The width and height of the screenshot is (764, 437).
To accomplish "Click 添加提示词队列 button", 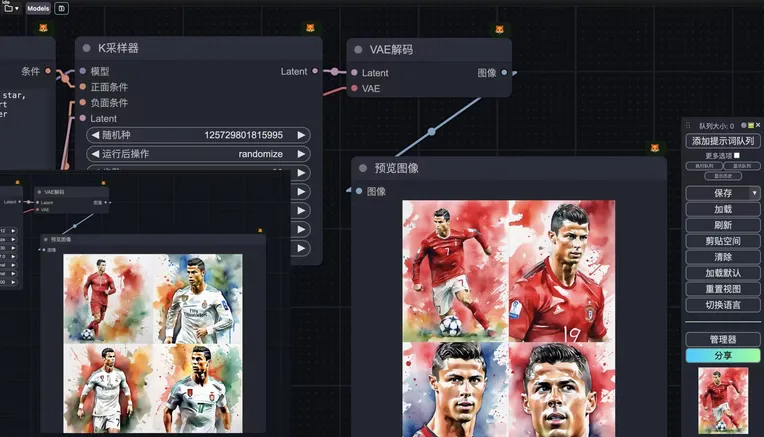I will tap(723, 141).
